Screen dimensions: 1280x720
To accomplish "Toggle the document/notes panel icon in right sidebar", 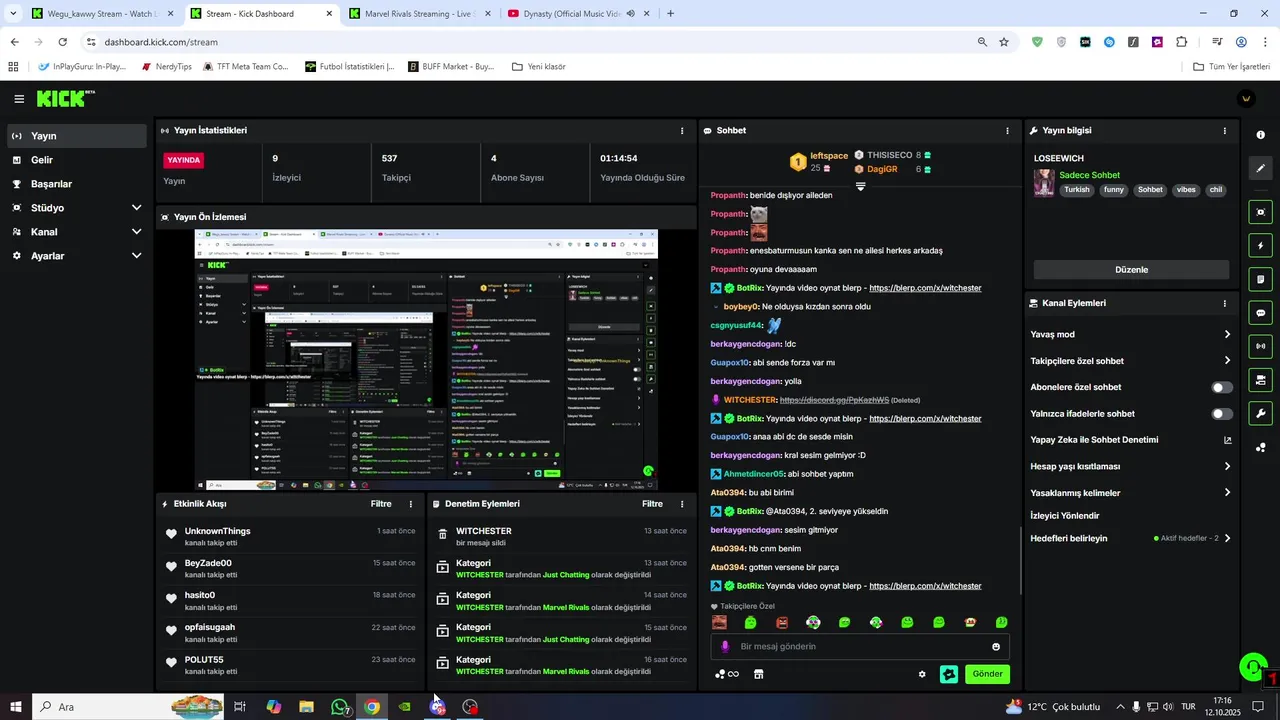I will pos(1260,279).
